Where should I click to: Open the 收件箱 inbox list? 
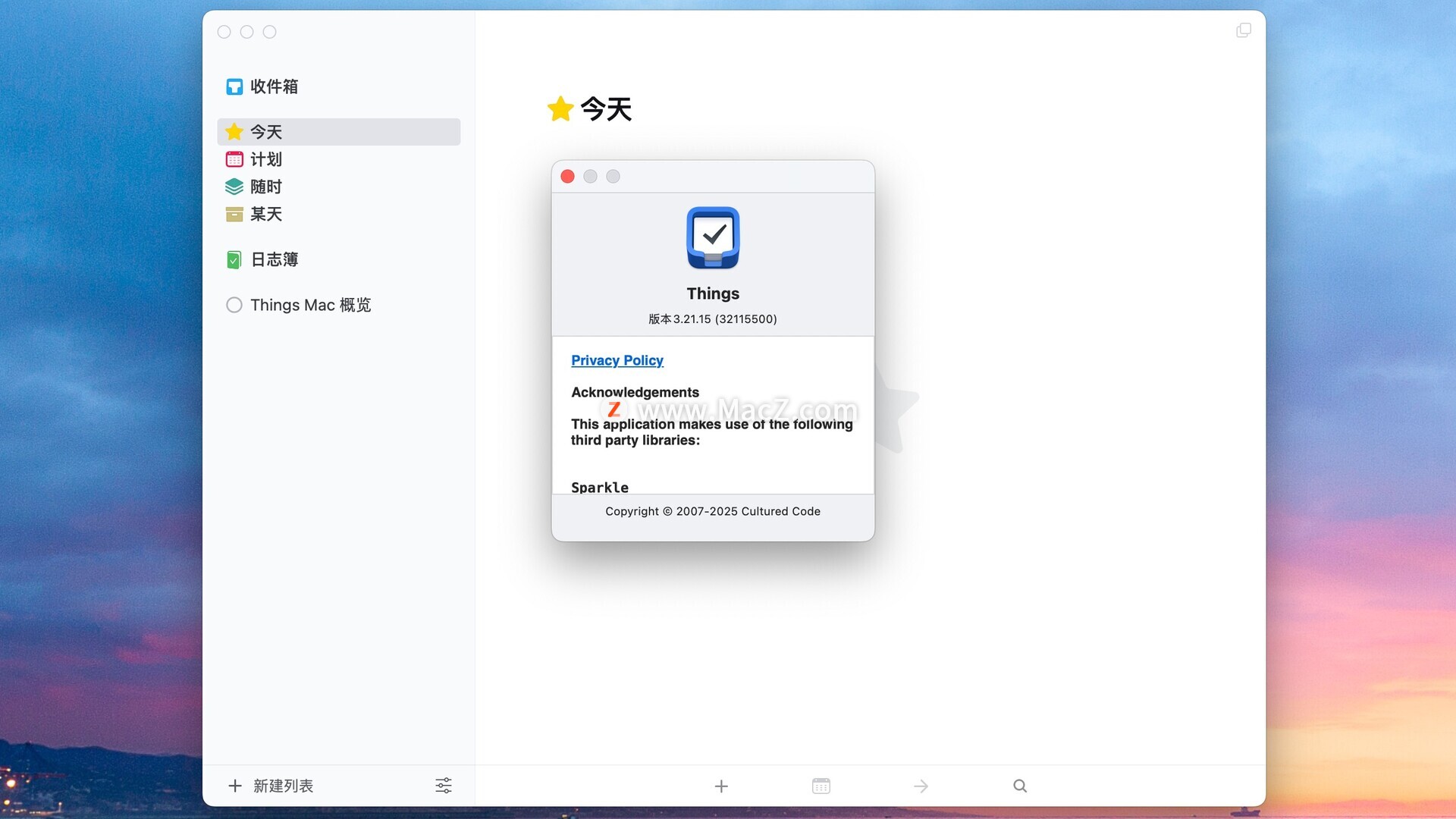coord(338,86)
